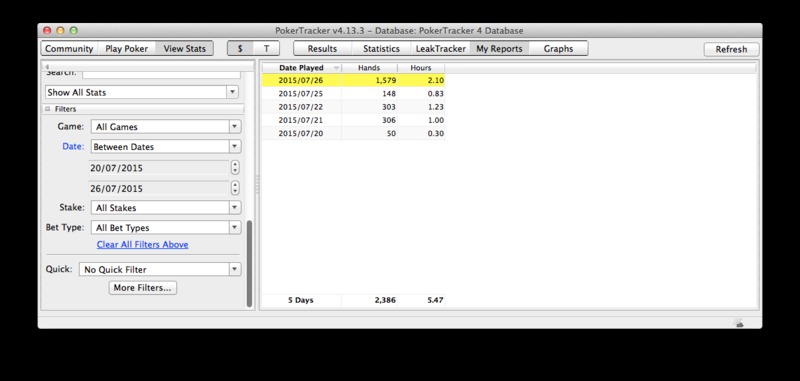Open the Between Dates dropdown
Viewport: 800px width, 381px height.
pos(166,146)
